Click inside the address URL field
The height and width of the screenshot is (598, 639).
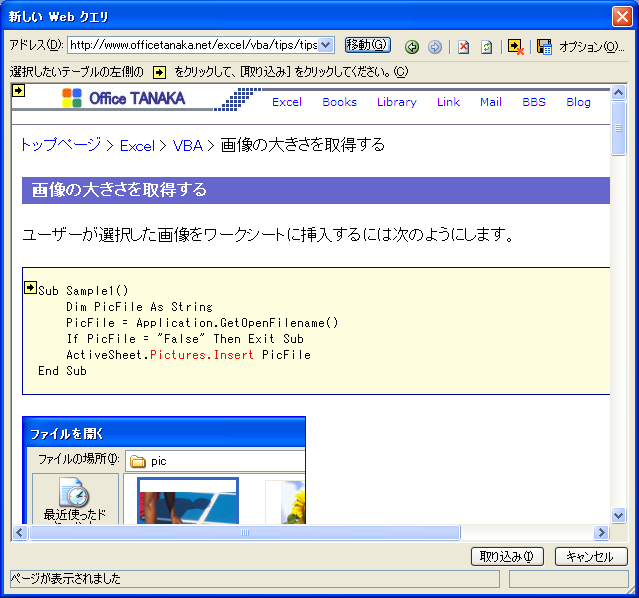[193, 45]
